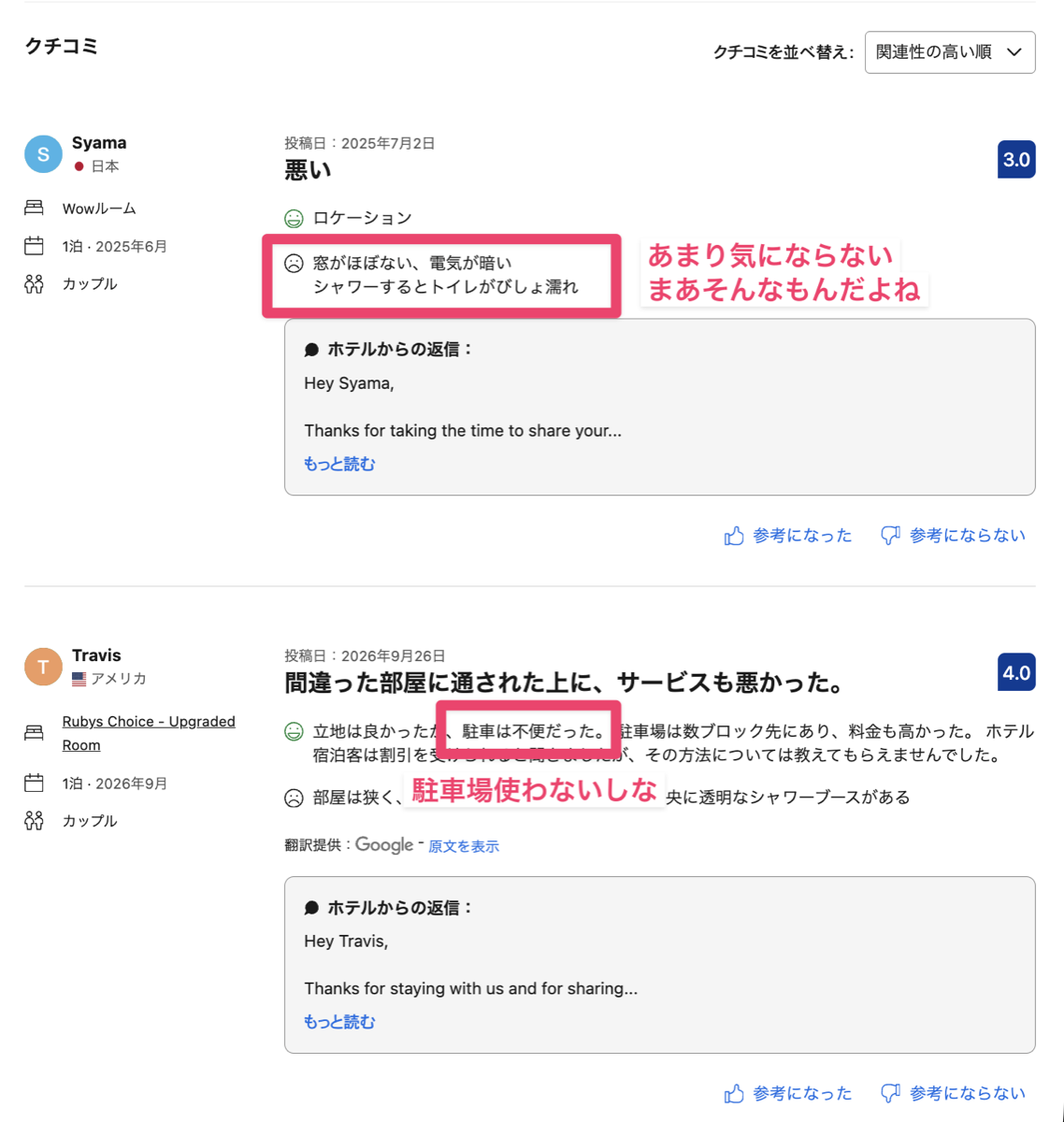The height and width of the screenshot is (1122, 1064).
Task: Click the bed icon next to Wowルーム
Action: [35, 208]
